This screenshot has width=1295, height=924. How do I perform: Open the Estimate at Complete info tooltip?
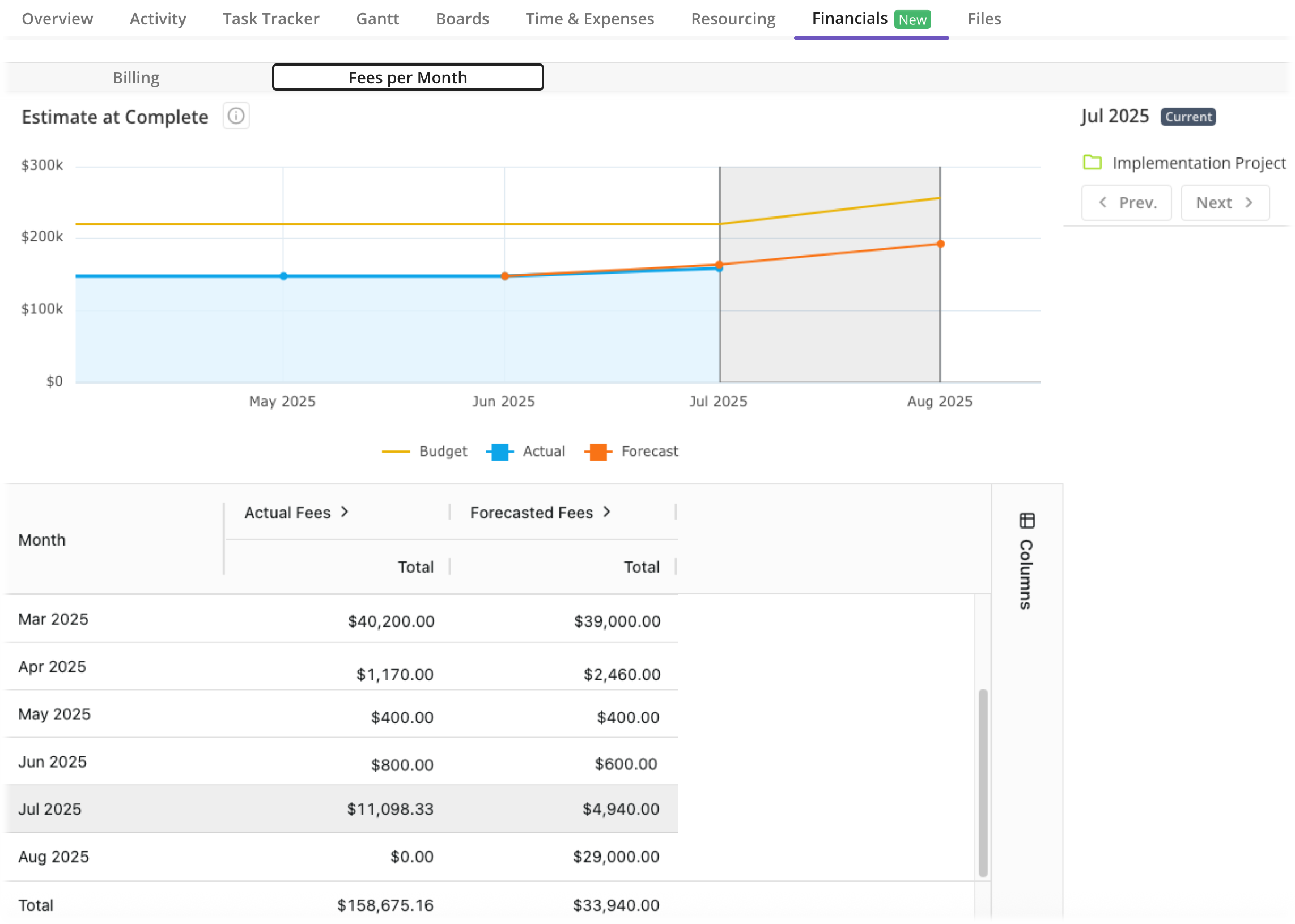[x=236, y=116]
